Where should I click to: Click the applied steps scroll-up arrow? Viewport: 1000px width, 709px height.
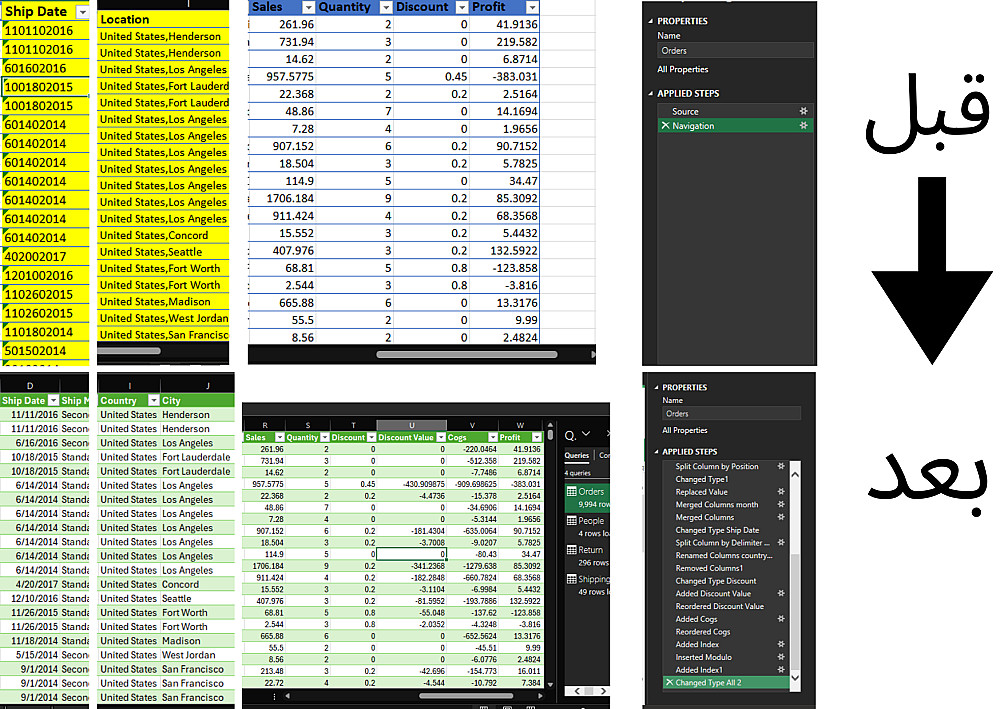point(795,474)
